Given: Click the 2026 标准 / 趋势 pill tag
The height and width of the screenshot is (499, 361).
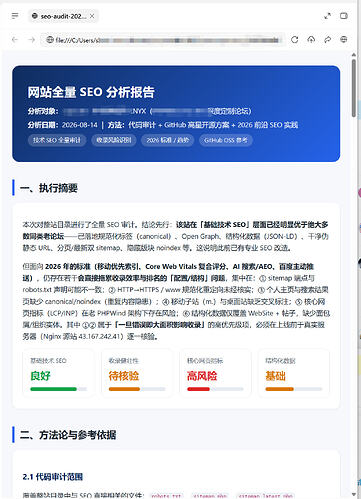Looking at the screenshot, I should [168, 140].
